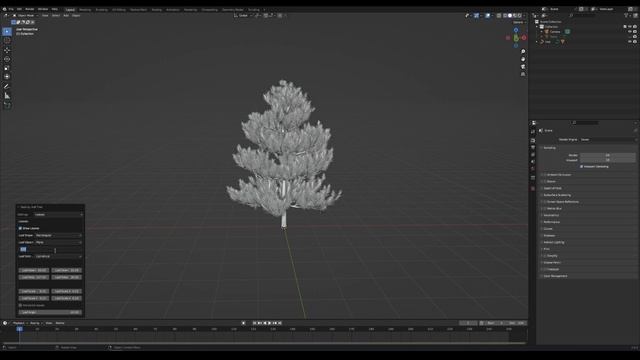This screenshot has width=640, height=360.
Task: Select the Annotate pencil tool
Action: point(7,86)
